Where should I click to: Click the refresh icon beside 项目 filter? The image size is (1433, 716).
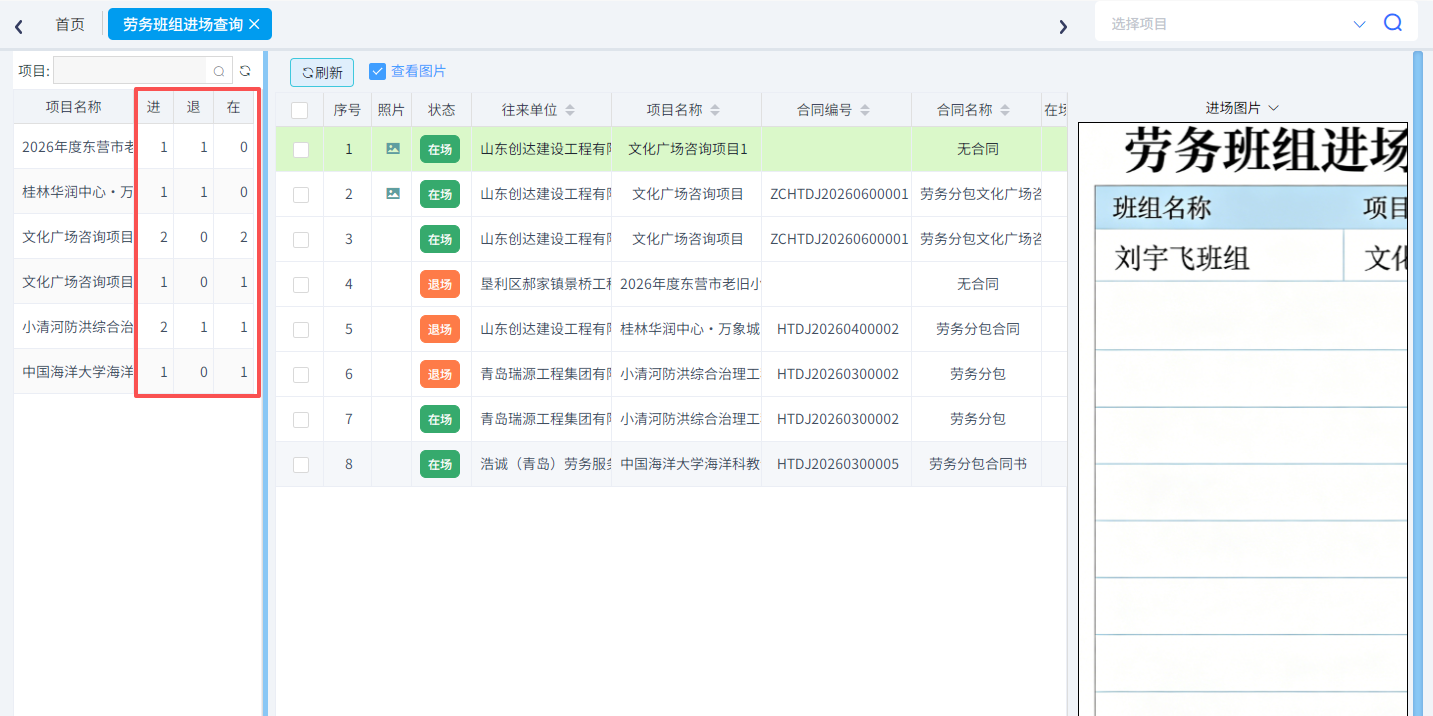(245, 71)
